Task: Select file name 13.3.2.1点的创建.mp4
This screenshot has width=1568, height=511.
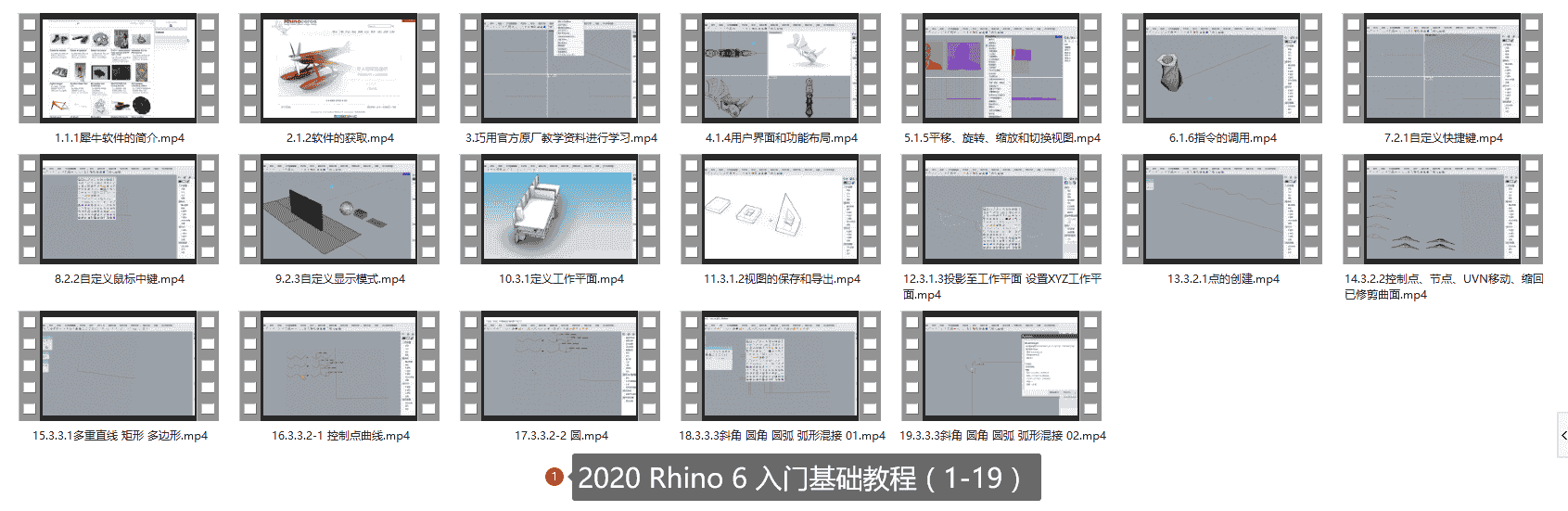Action: click(1223, 279)
